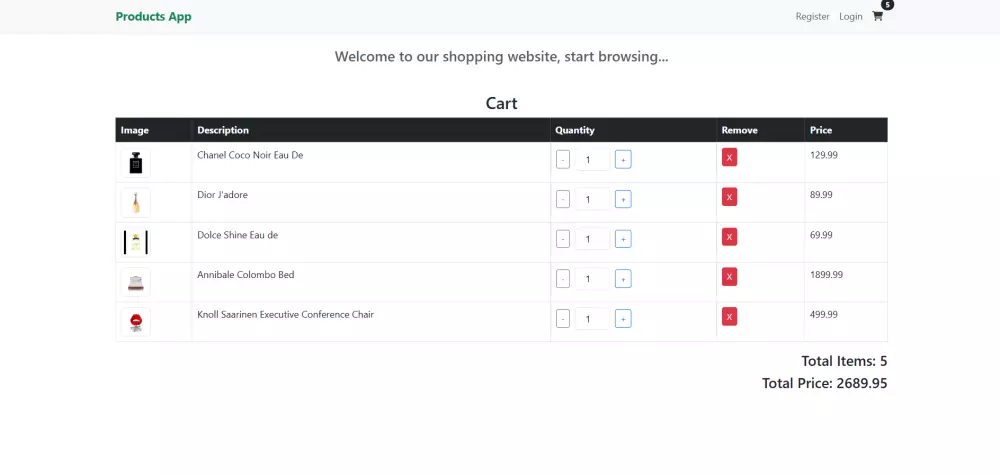Increase Dior J'adore quantity with plus

622,199
